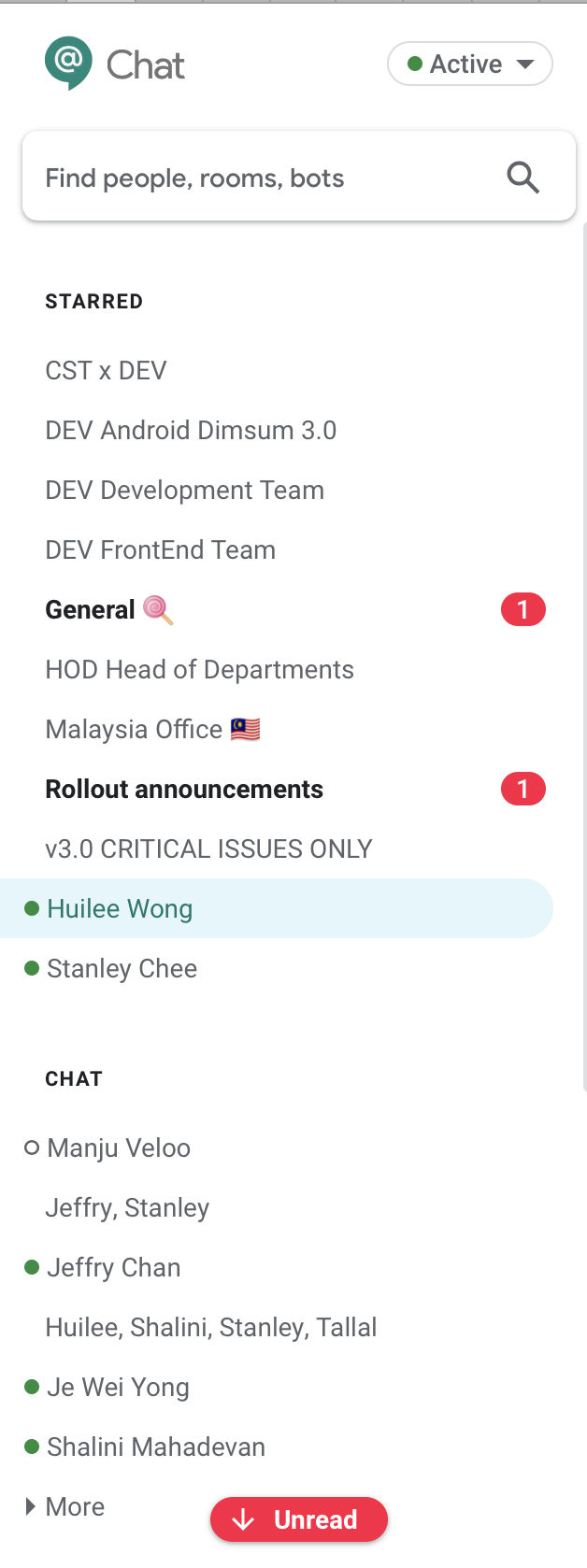Click the search magnifier icon
This screenshot has height=1568, width=587.
[x=523, y=177]
